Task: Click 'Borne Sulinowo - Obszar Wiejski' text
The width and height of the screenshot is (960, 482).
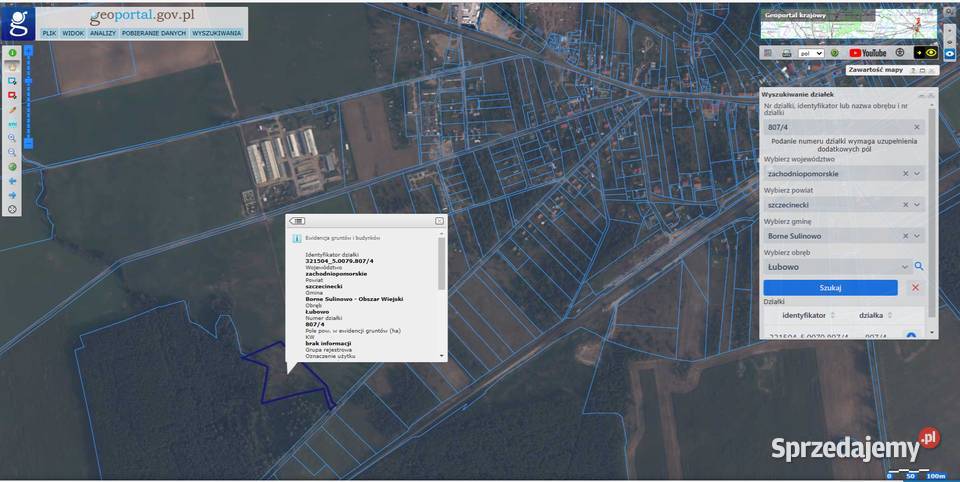Action: [354, 299]
